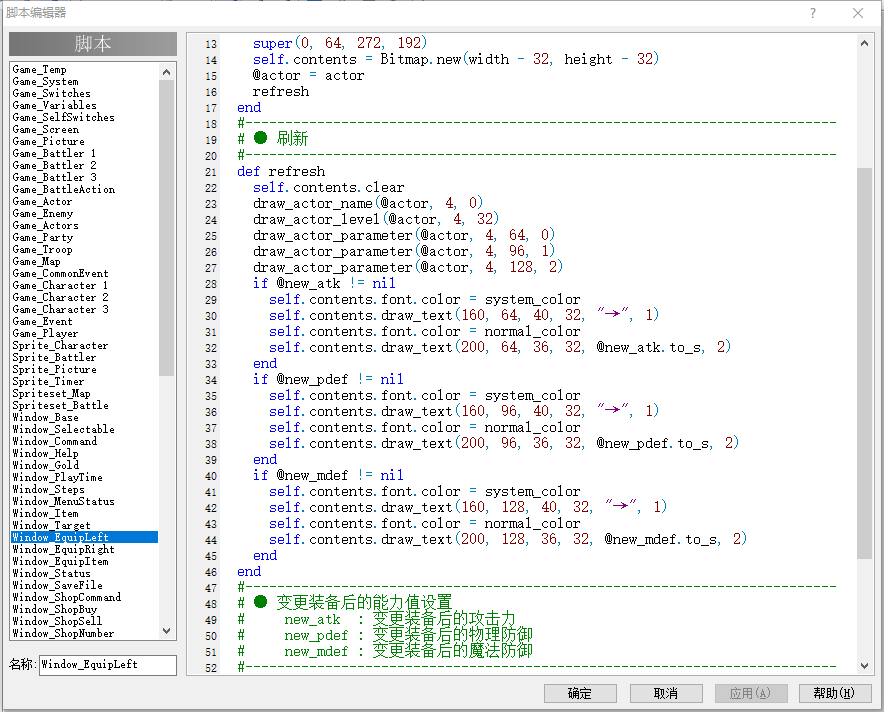
Task: Select the Game_Player script
Action: point(85,333)
